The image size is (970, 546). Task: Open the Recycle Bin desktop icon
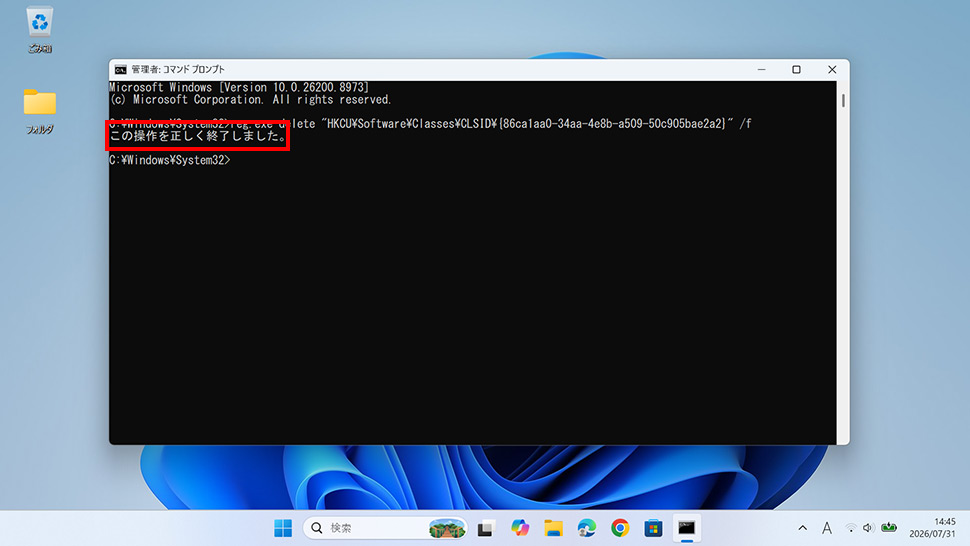(x=40, y=29)
